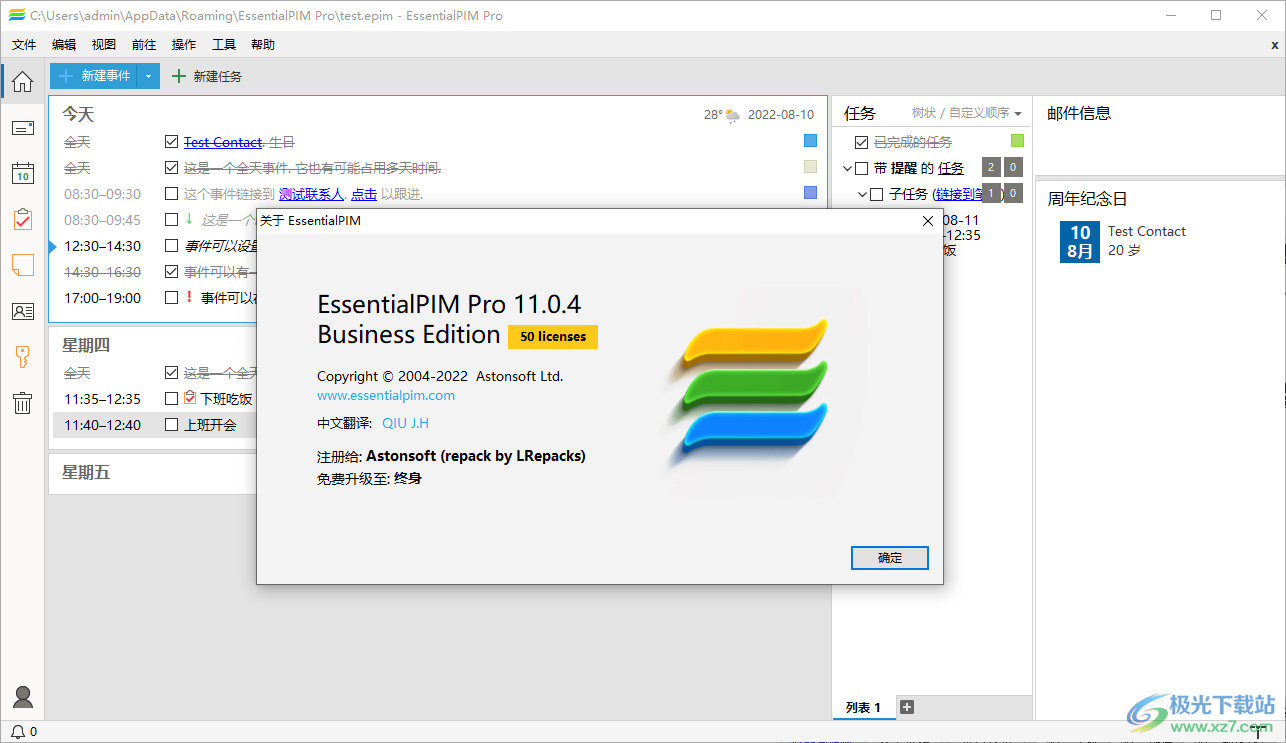Collapse the 子任务 tree node
1286x743 pixels.
(863, 194)
